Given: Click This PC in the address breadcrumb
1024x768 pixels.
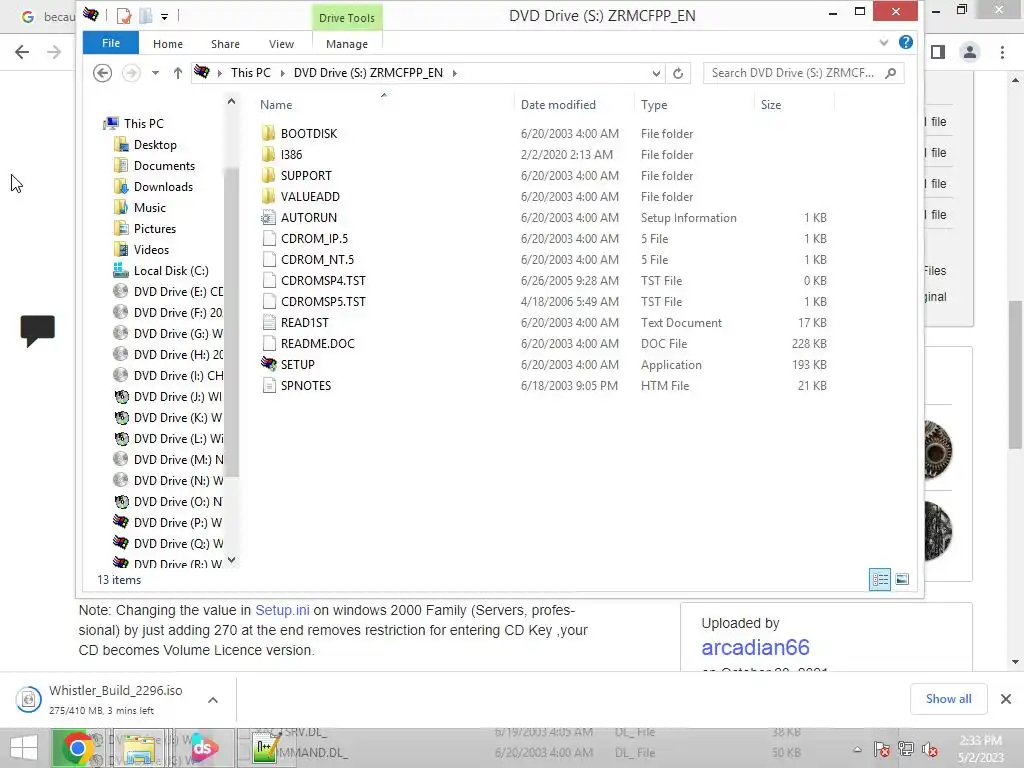Looking at the screenshot, I should coord(251,72).
